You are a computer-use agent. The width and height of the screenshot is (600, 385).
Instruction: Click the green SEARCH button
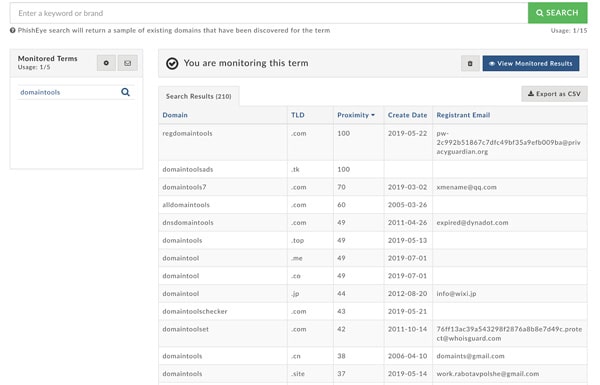click(x=557, y=13)
